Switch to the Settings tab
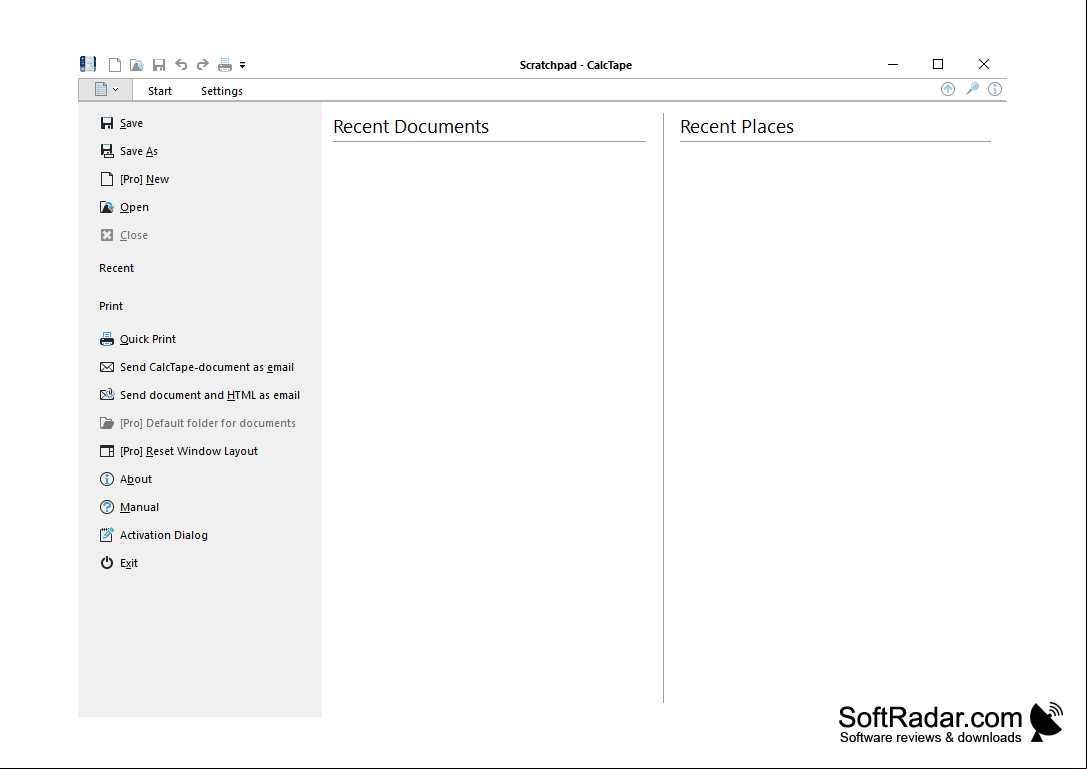Image resolution: width=1087 pixels, height=769 pixels. (x=222, y=91)
